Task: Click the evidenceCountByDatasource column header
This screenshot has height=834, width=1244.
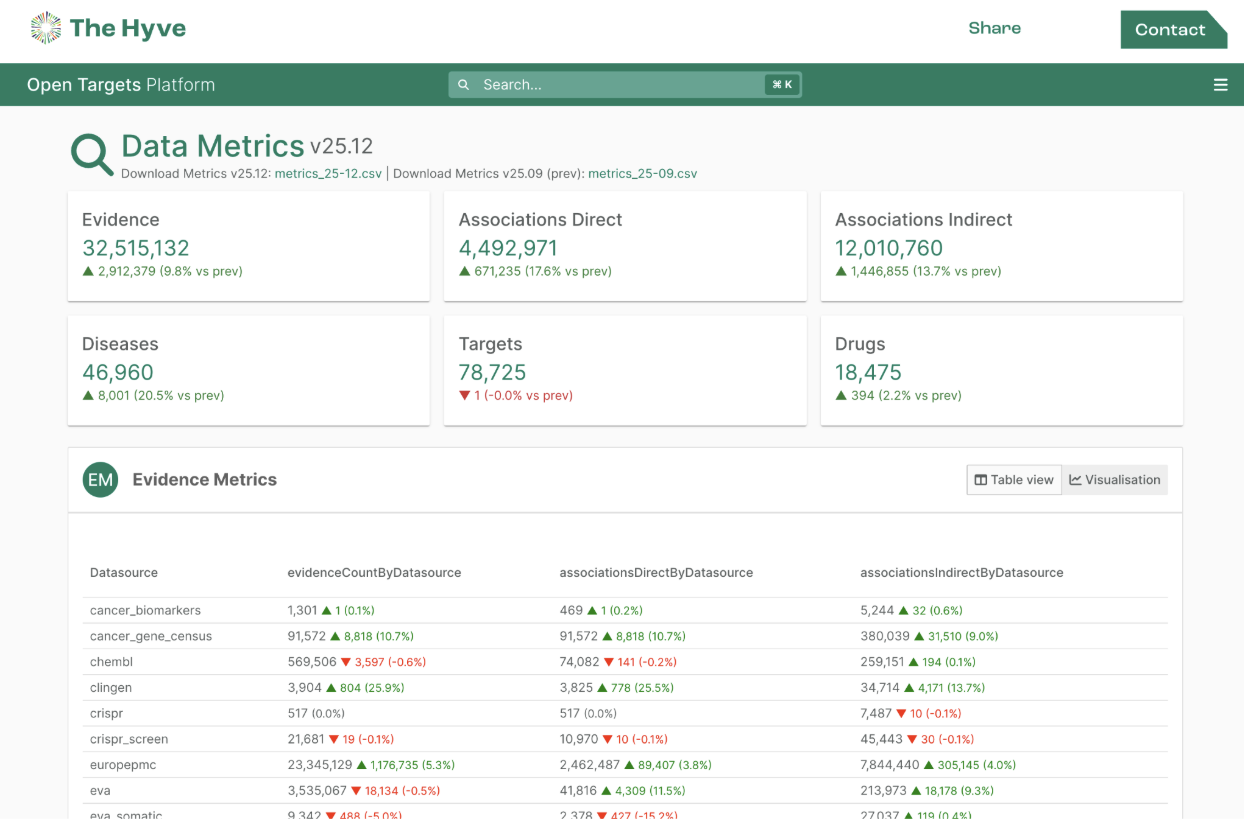Action: coord(374,573)
